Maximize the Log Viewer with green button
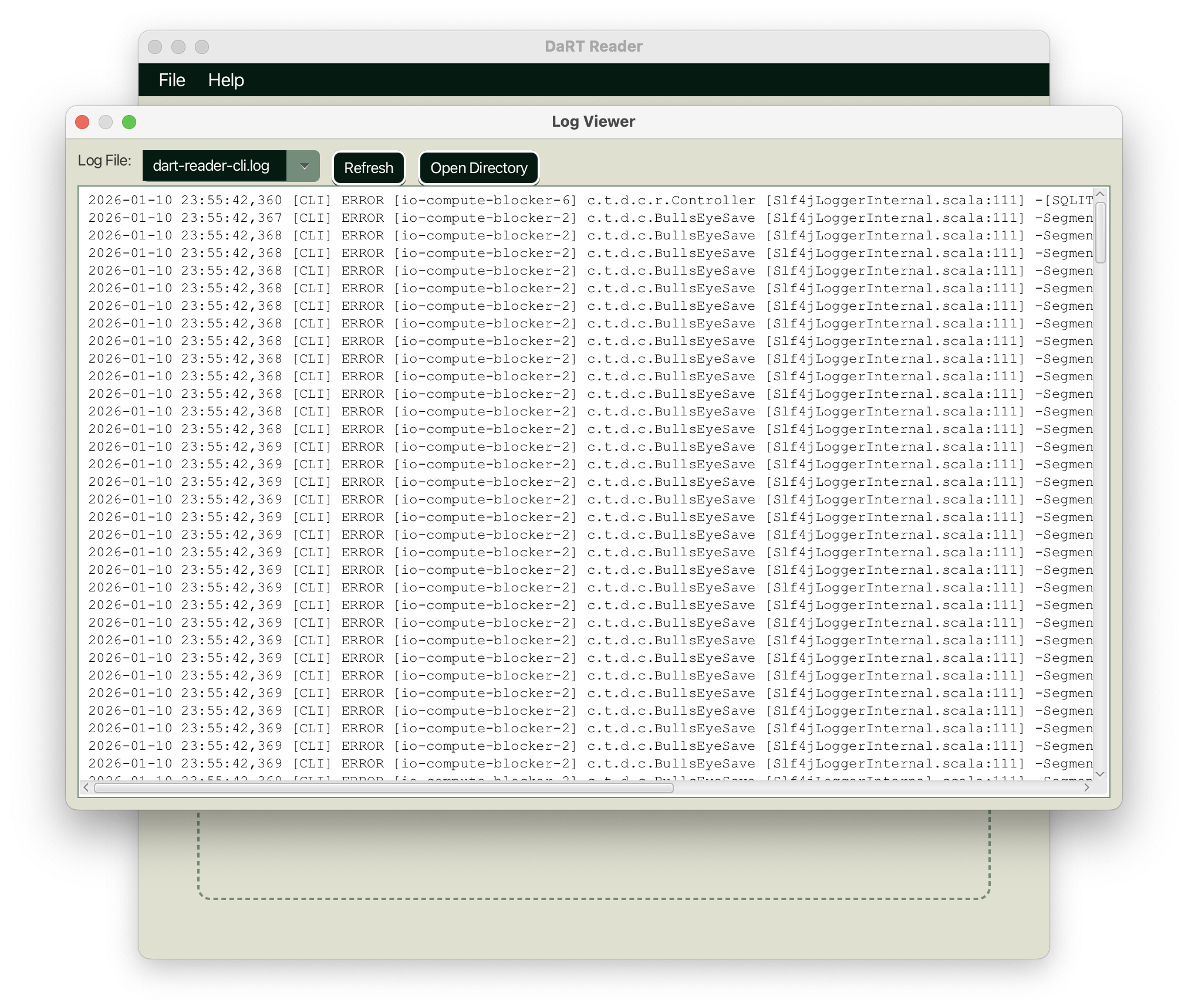Image resolution: width=1188 pixels, height=1008 pixels. click(129, 122)
